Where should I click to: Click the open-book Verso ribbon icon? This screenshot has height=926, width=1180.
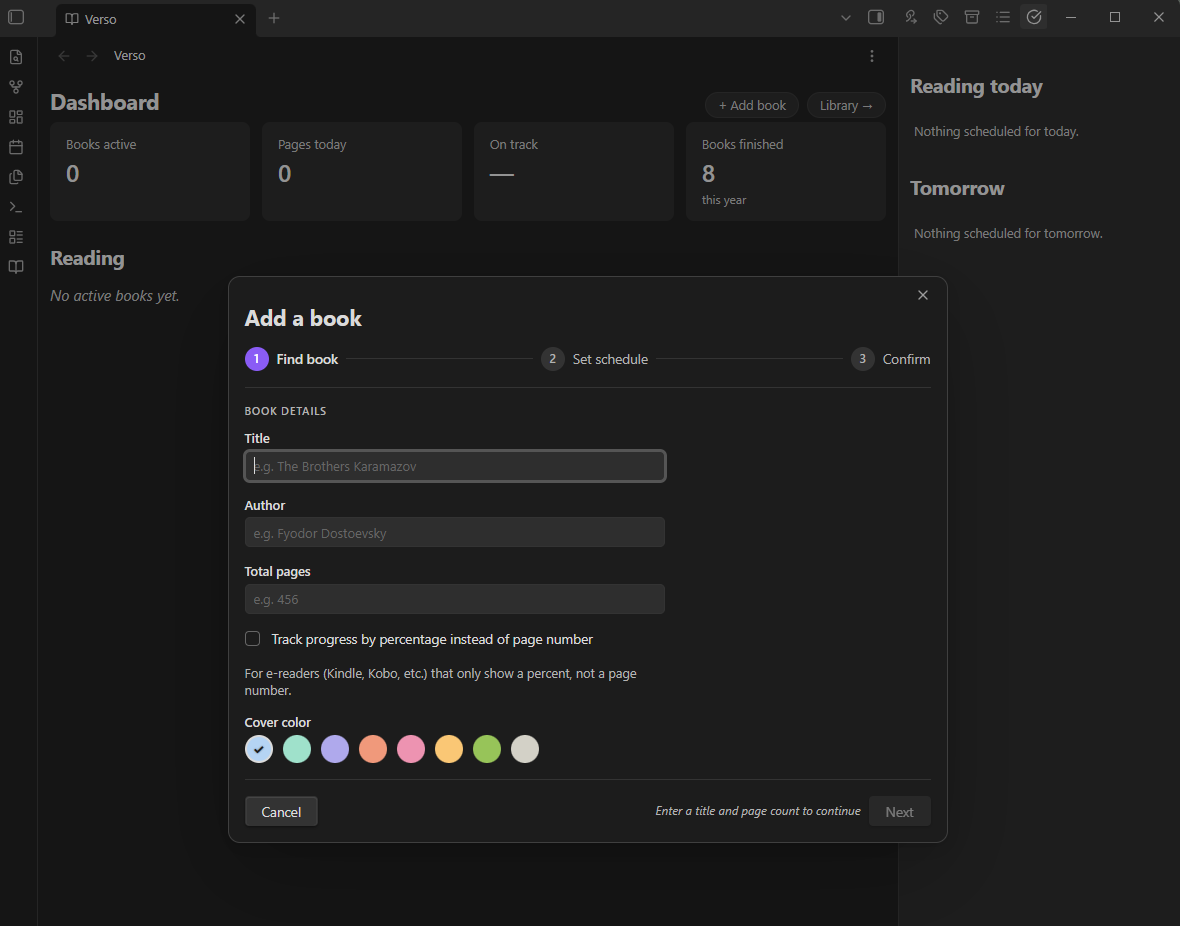[16, 267]
